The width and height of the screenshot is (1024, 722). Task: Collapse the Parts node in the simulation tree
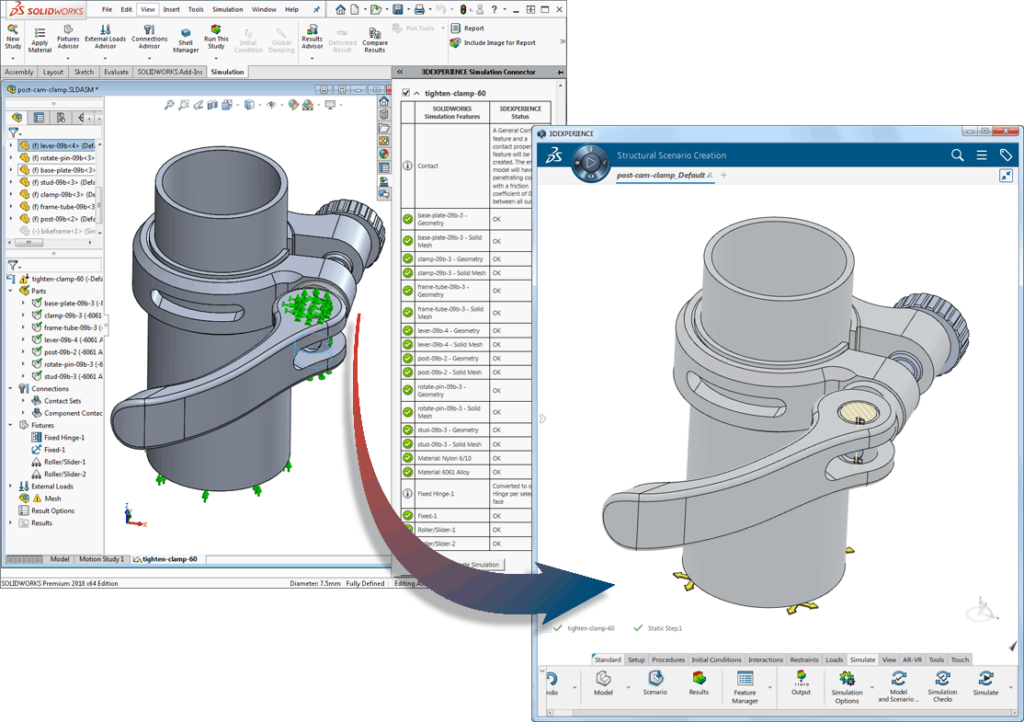pyautogui.click(x=9, y=290)
